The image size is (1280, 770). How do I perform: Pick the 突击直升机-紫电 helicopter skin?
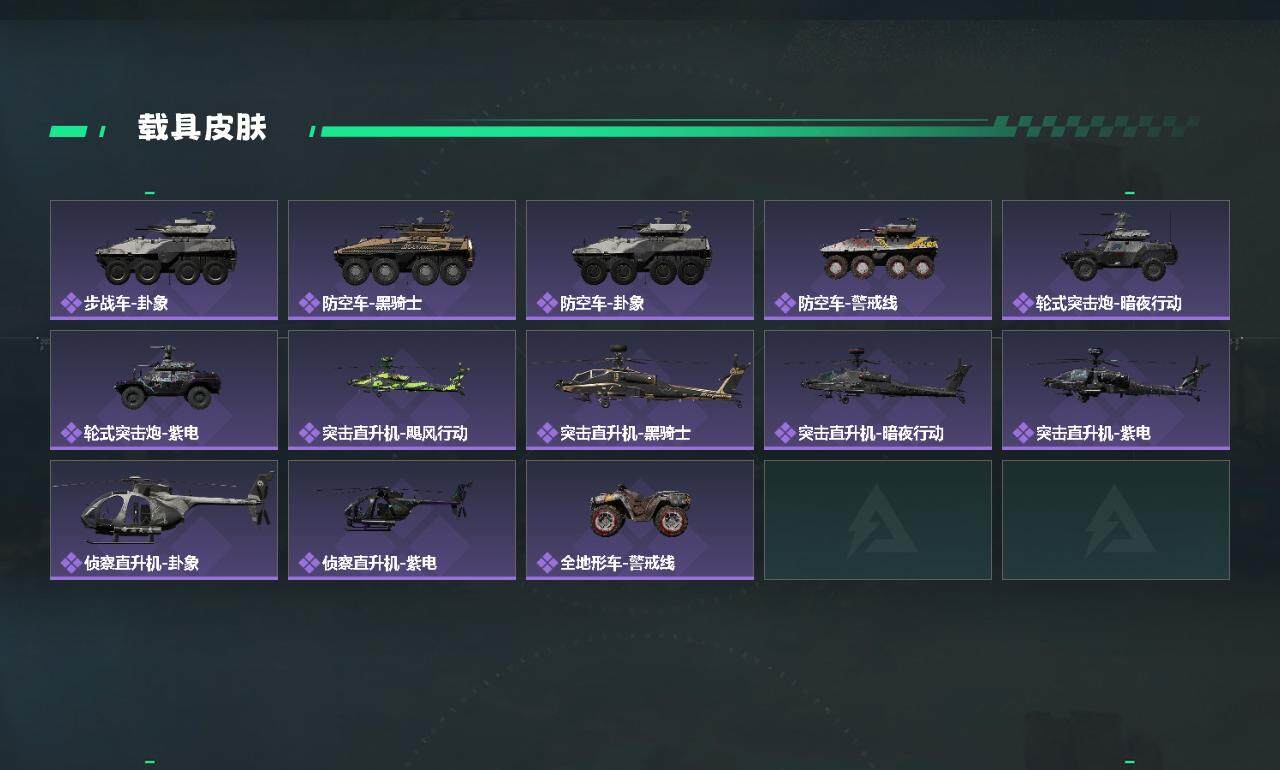1116,390
